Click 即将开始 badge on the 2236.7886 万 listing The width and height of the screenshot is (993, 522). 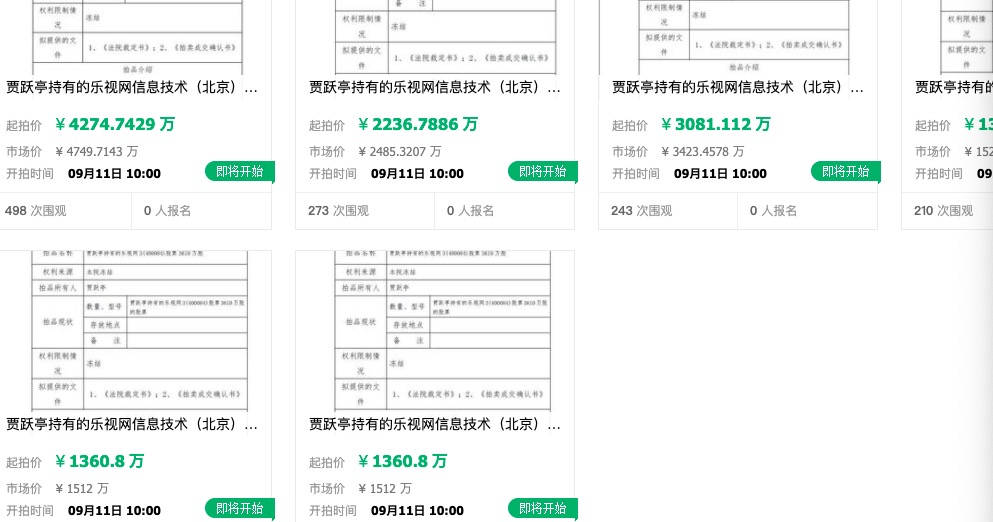coord(543,172)
